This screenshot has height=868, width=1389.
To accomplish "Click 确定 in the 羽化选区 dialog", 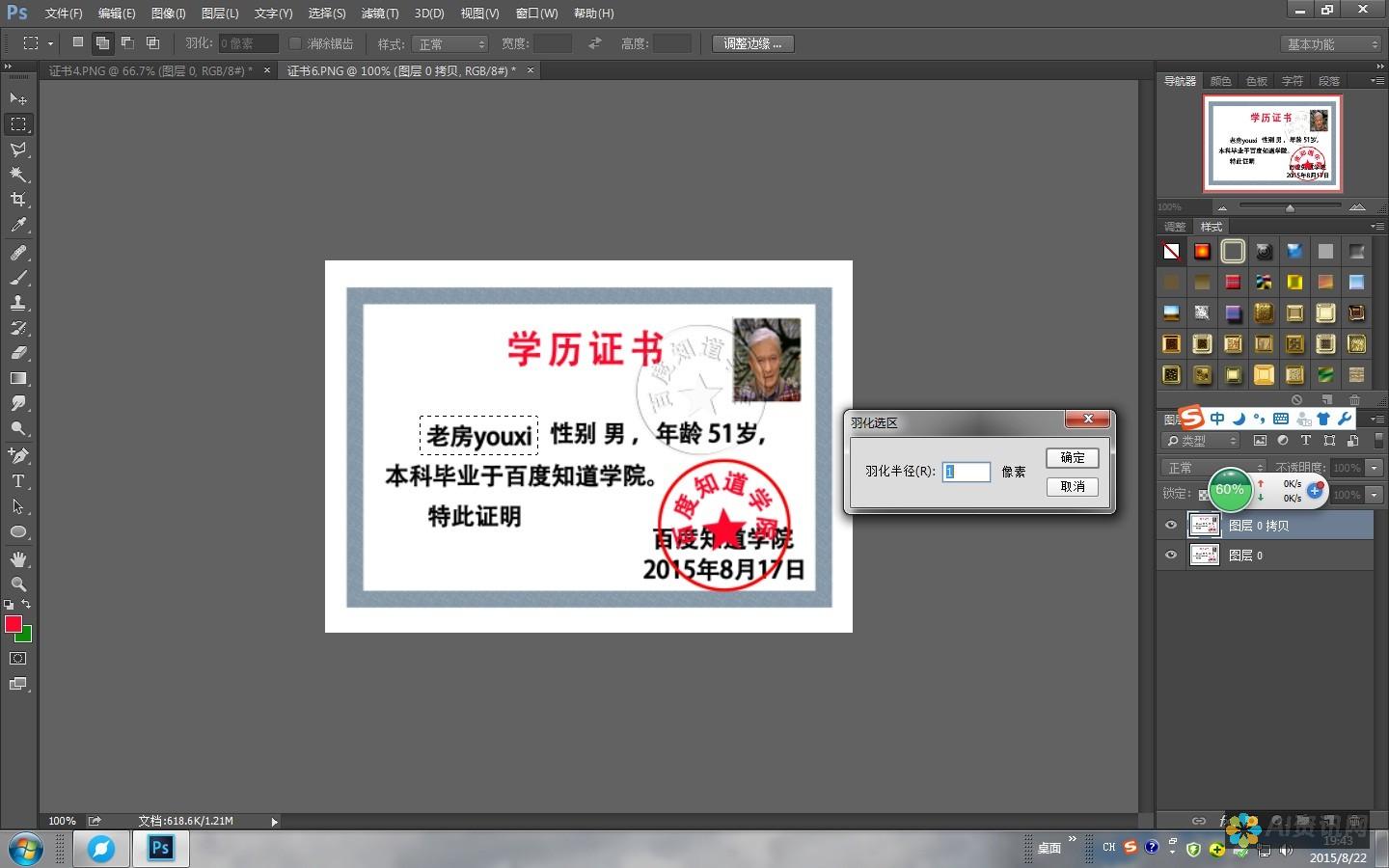I will (1073, 457).
